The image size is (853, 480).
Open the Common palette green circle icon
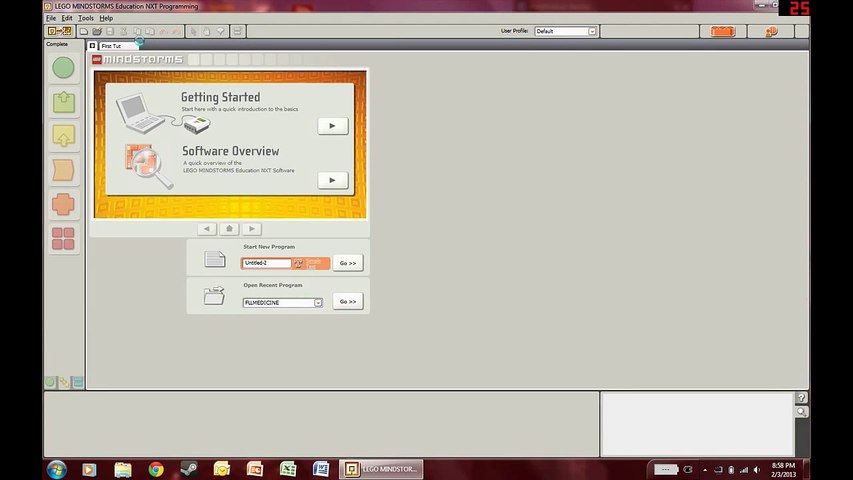[x=64, y=68]
